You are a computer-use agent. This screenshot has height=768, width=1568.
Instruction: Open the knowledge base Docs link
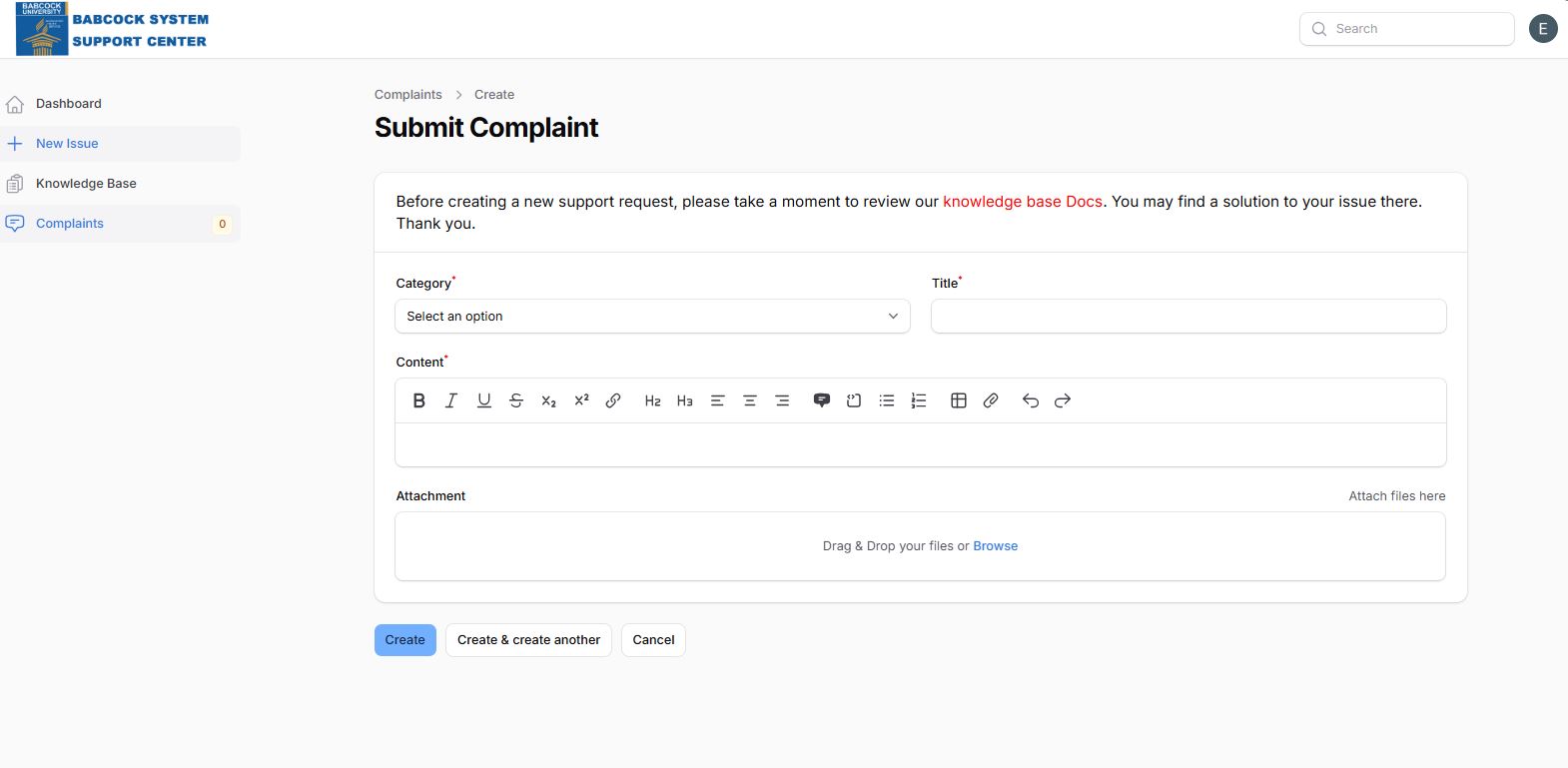click(x=1023, y=202)
